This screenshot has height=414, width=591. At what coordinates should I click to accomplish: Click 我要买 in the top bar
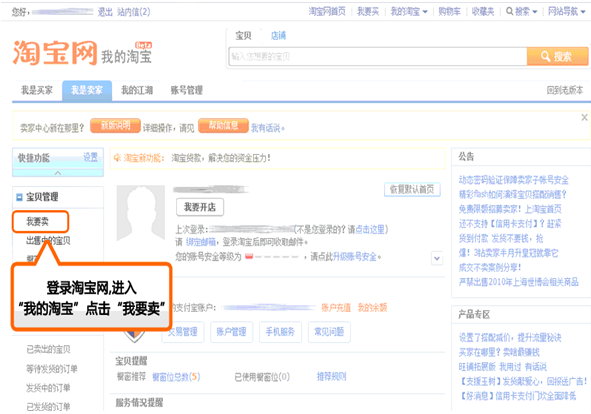pyautogui.click(x=368, y=12)
